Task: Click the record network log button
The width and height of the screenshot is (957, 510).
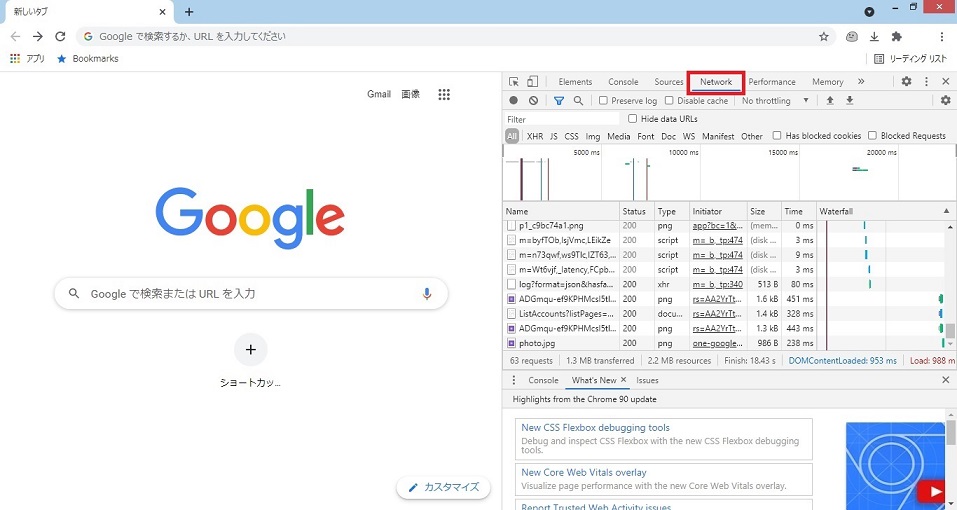Action: (x=514, y=101)
